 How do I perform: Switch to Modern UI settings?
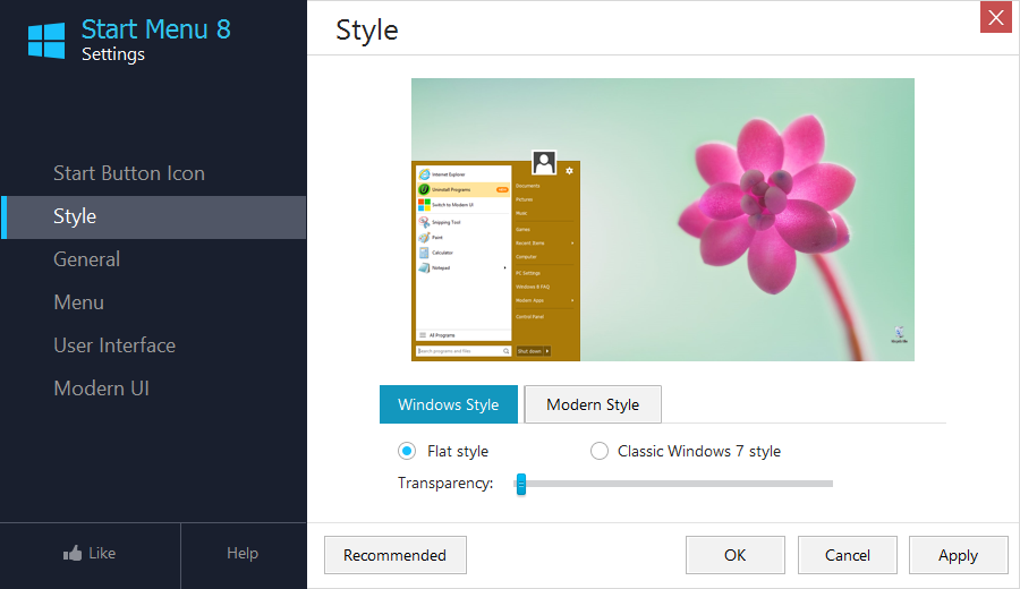tap(101, 388)
